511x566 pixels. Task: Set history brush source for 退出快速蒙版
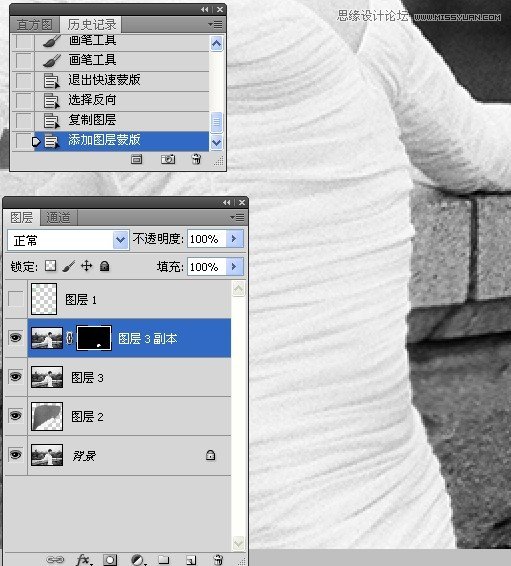pos(24,80)
